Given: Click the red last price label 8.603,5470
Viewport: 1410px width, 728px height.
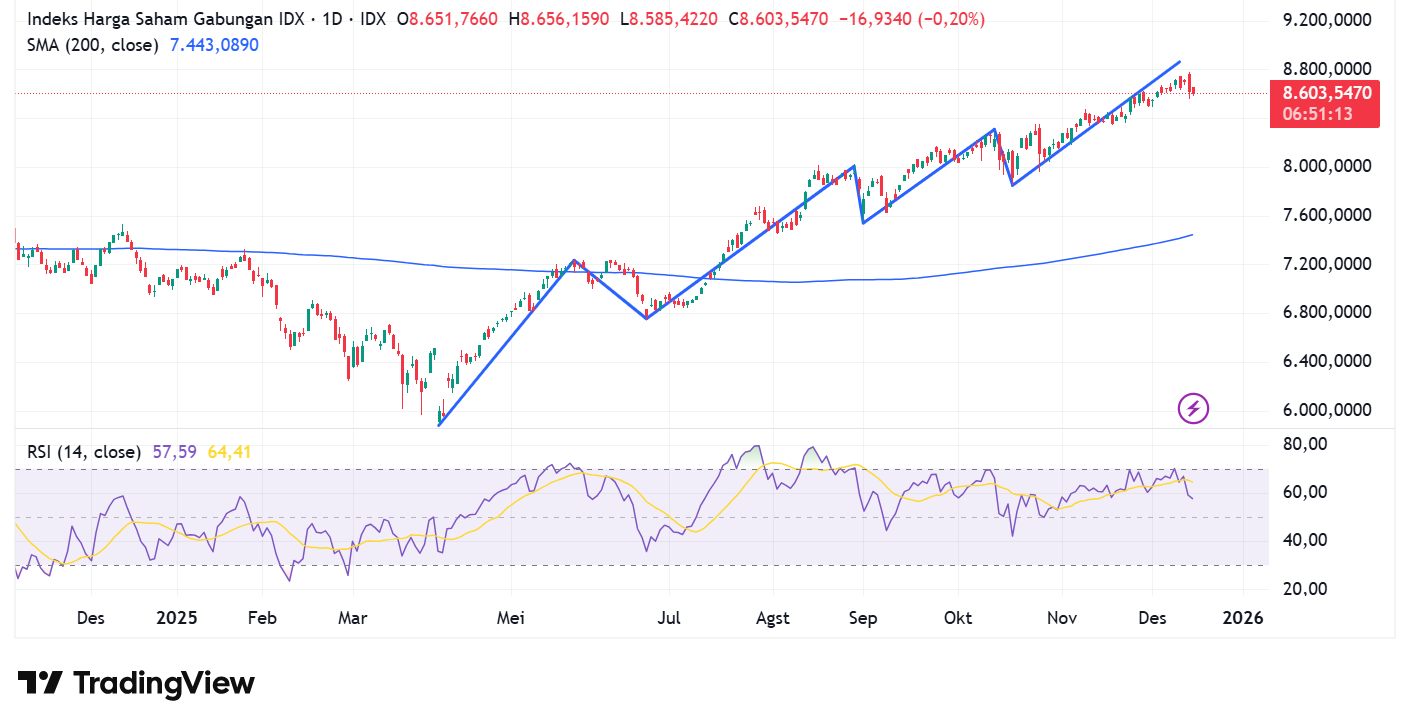Looking at the screenshot, I should [x=1327, y=93].
